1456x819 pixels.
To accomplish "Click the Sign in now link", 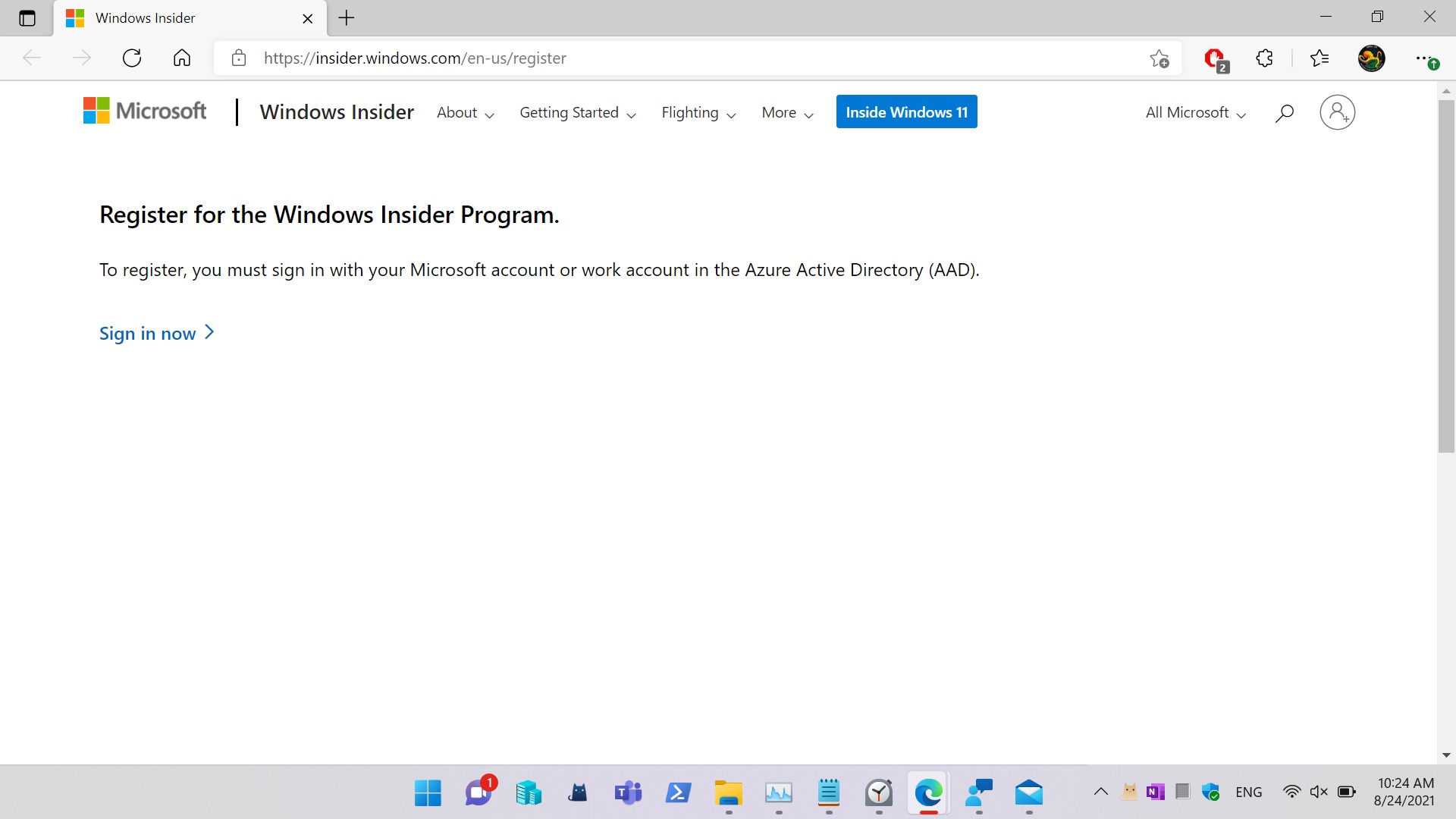I will [x=148, y=334].
